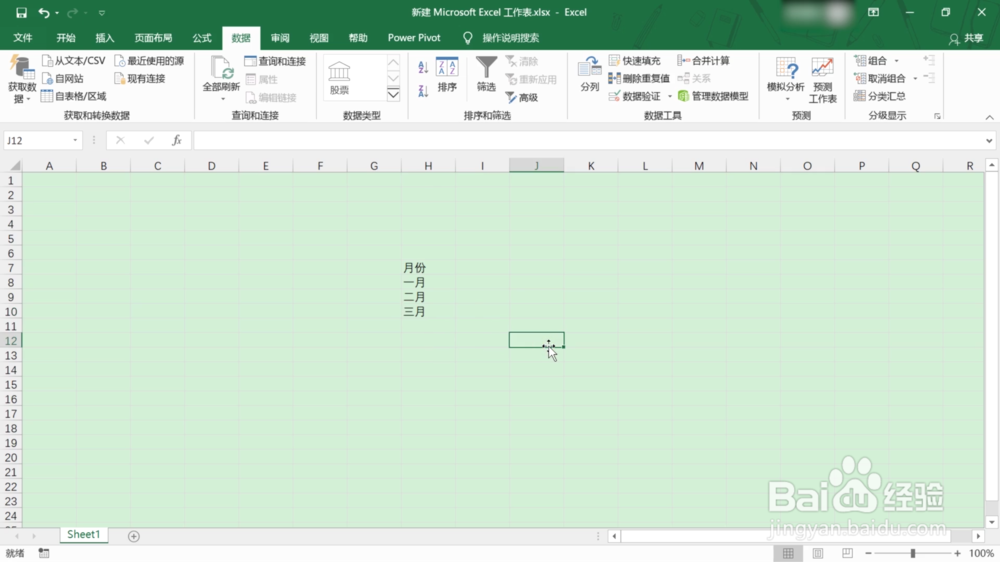
Task: Open the Customize Quick Access Toolbar dropdown
Action: tap(101, 13)
